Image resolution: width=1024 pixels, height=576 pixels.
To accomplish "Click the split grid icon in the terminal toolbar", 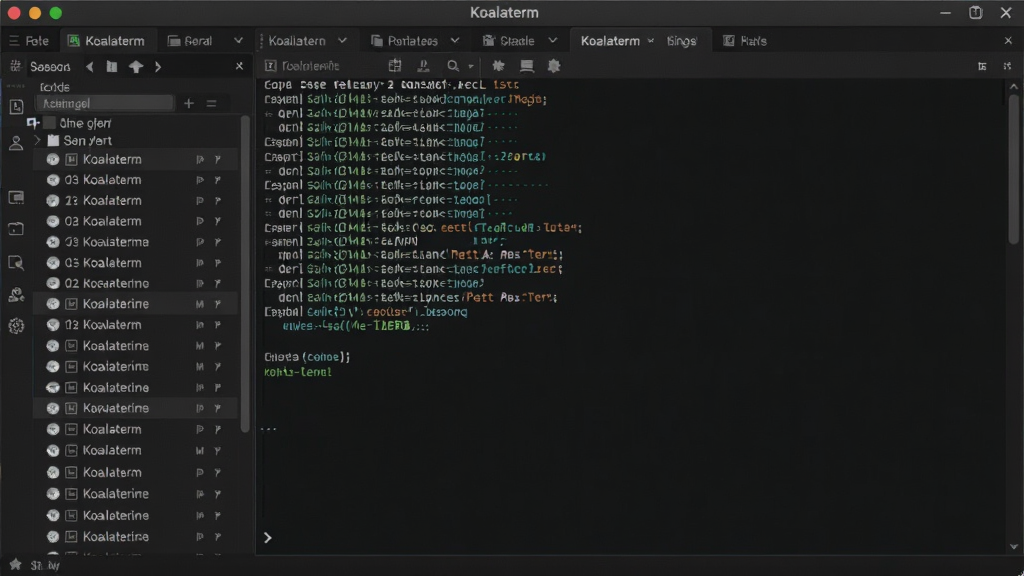I will coord(394,65).
